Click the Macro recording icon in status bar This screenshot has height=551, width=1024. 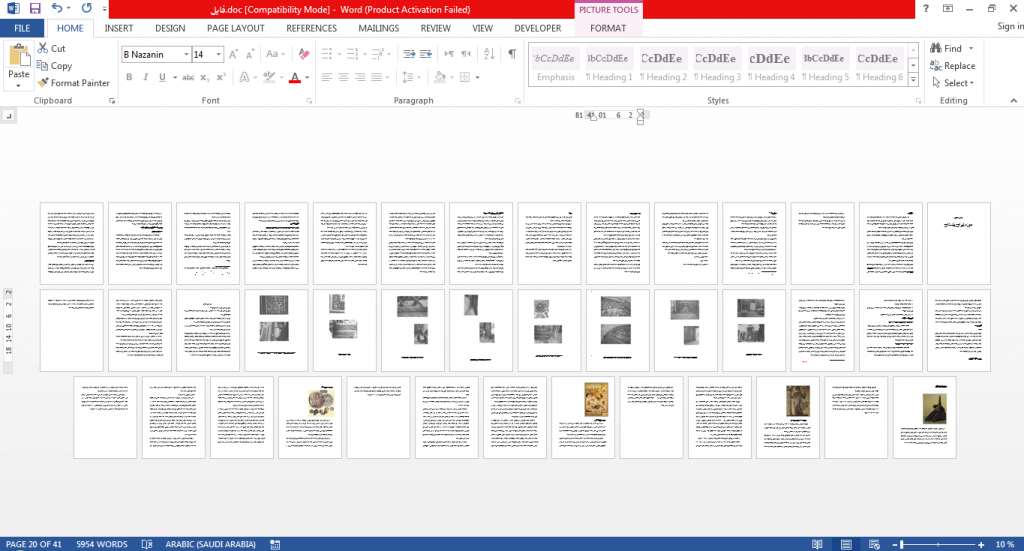(275, 544)
